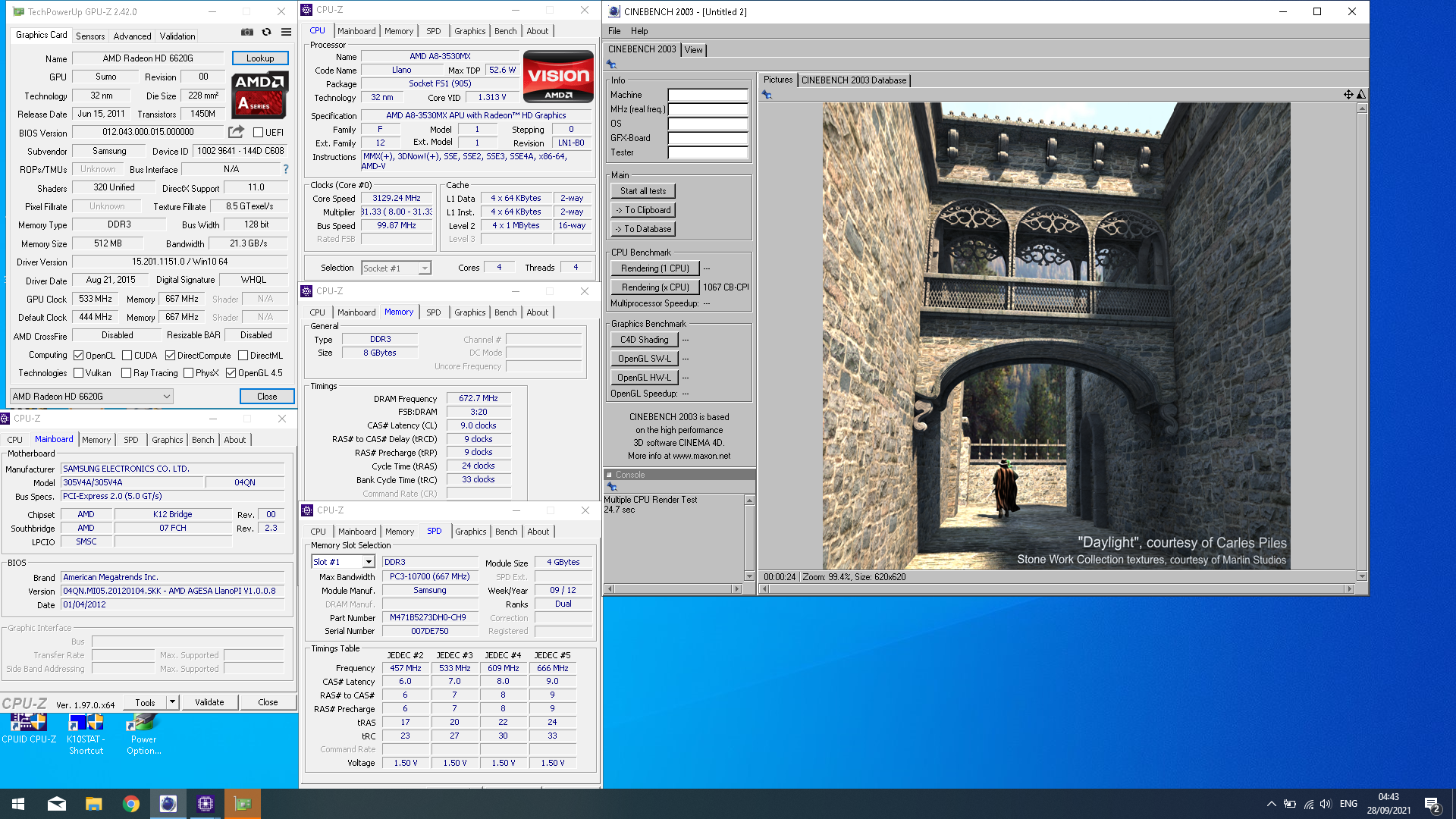Image resolution: width=1456 pixels, height=819 pixels.
Task: Click GPU-Z screenshot camera icon
Action: click(247, 33)
